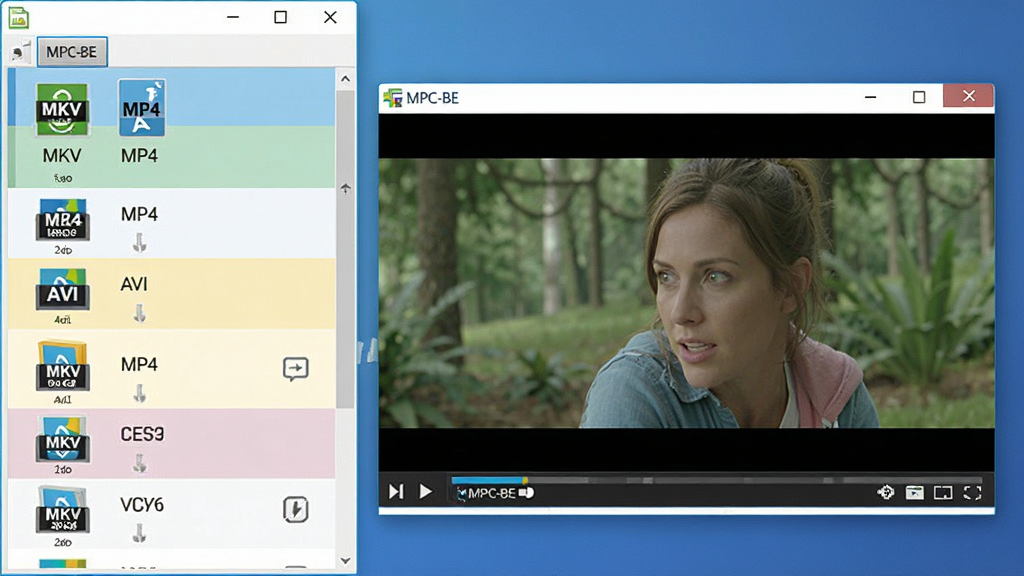Viewport: 1024px width, 576px height.
Task: Click the MKV icon in the VCY6 row
Action: point(62,509)
